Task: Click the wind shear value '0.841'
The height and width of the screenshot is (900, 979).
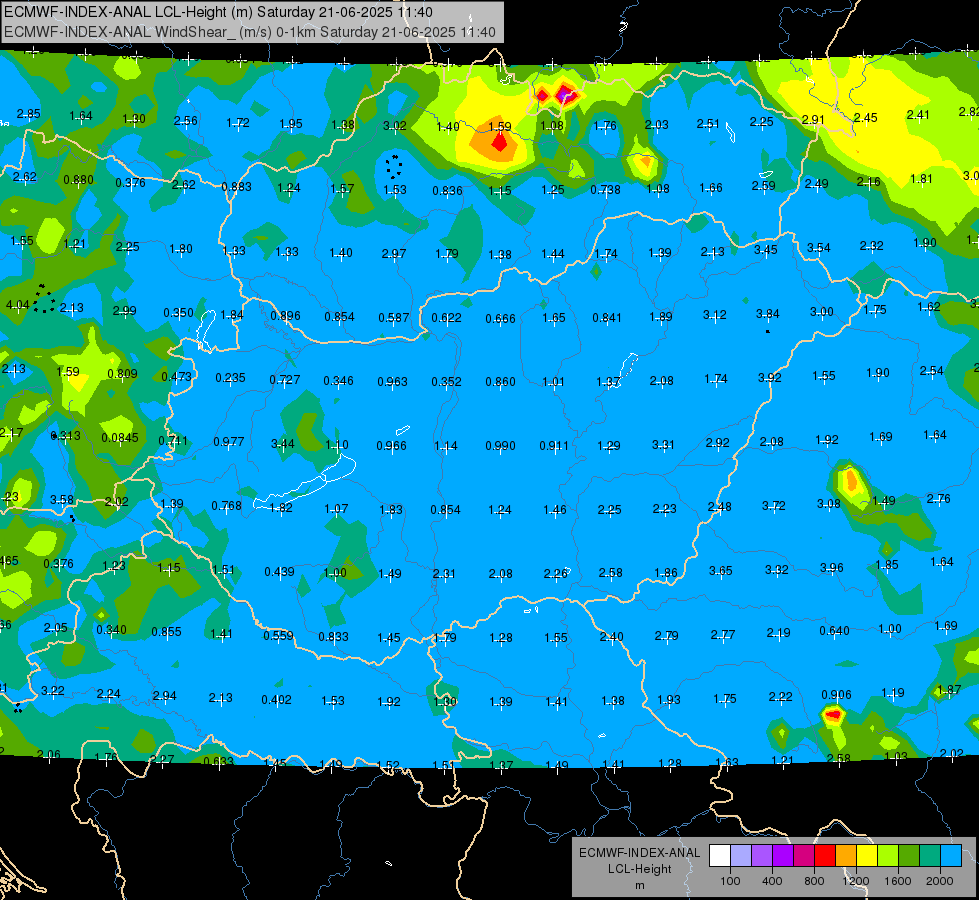Action: coord(607,318)
